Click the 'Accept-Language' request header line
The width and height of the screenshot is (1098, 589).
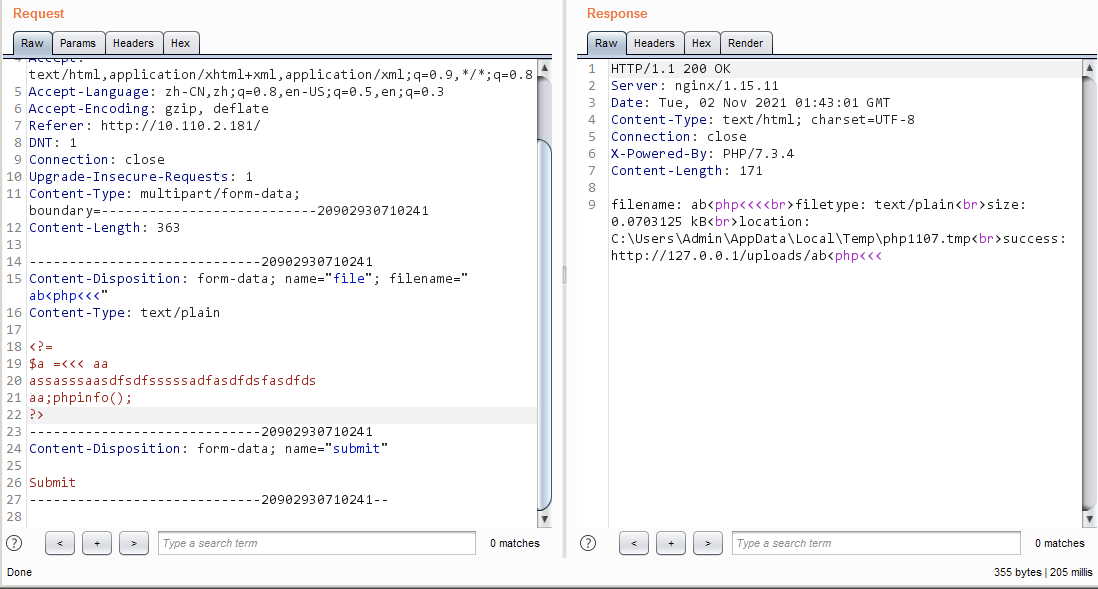point(236,92)
